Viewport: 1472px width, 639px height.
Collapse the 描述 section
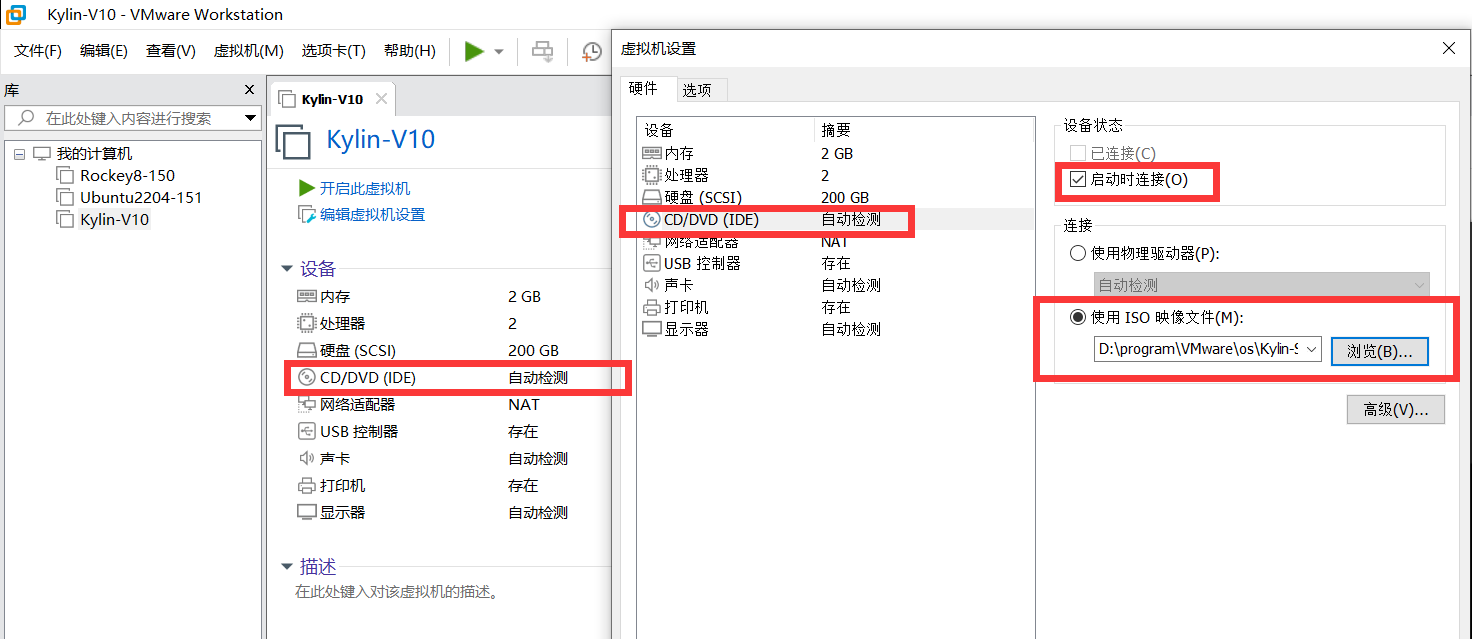click(287, 566)
